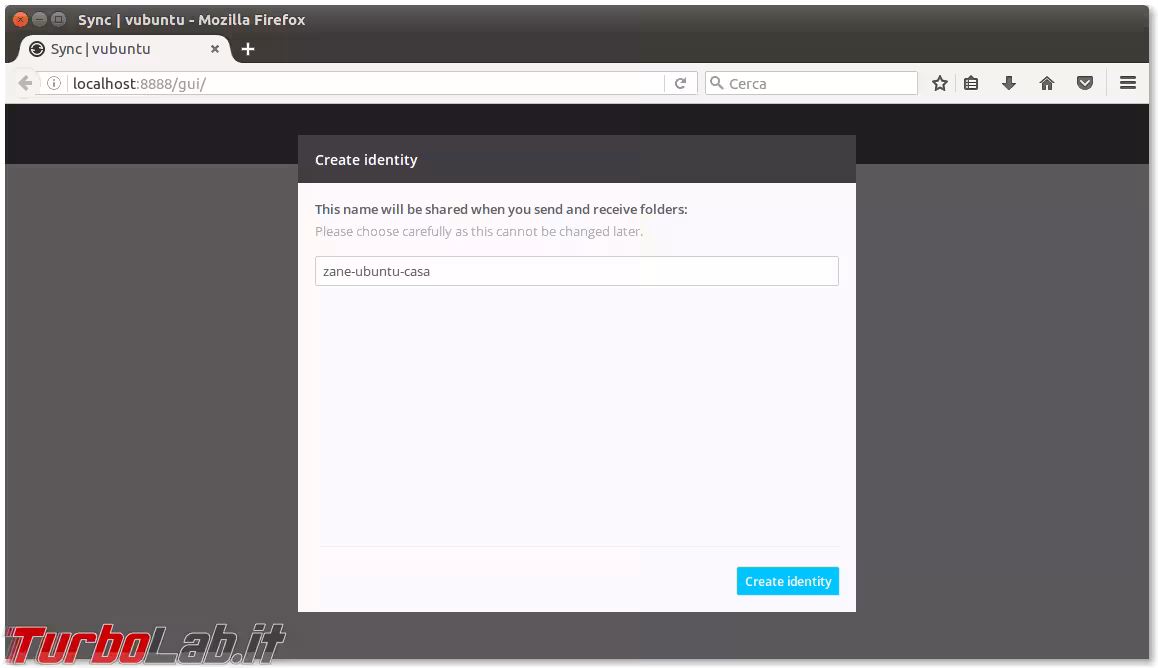The image size is (1158, 668).
Task: Click 'This name will be shared' text
Action: (x=501, y=210)
